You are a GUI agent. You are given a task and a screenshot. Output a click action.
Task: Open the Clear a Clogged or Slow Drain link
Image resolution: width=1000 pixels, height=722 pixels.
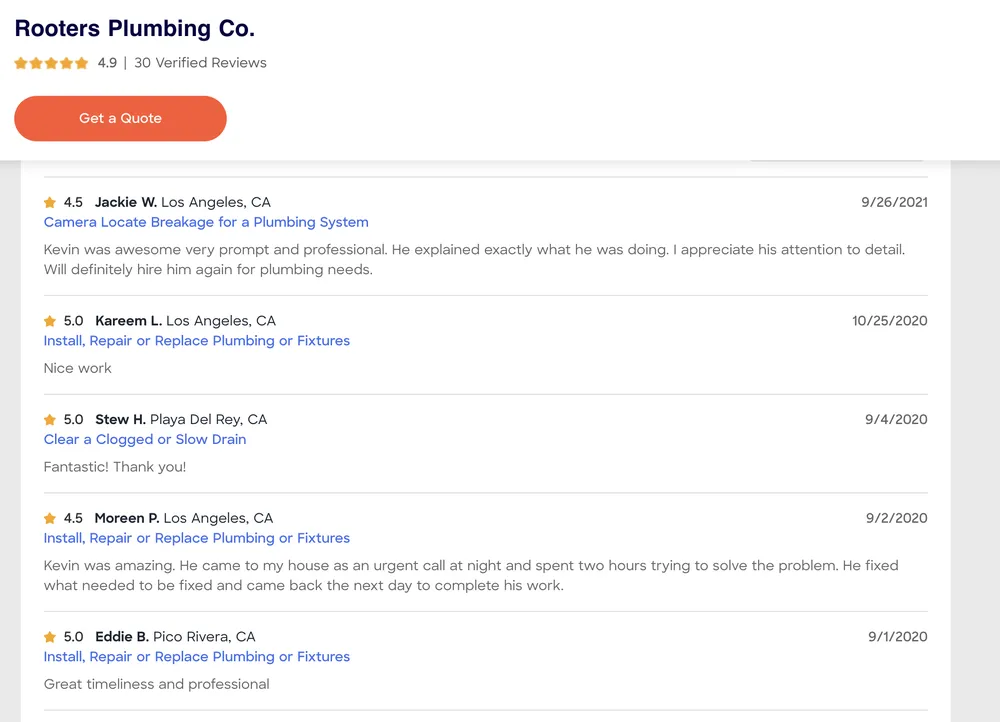click(145, 439)
